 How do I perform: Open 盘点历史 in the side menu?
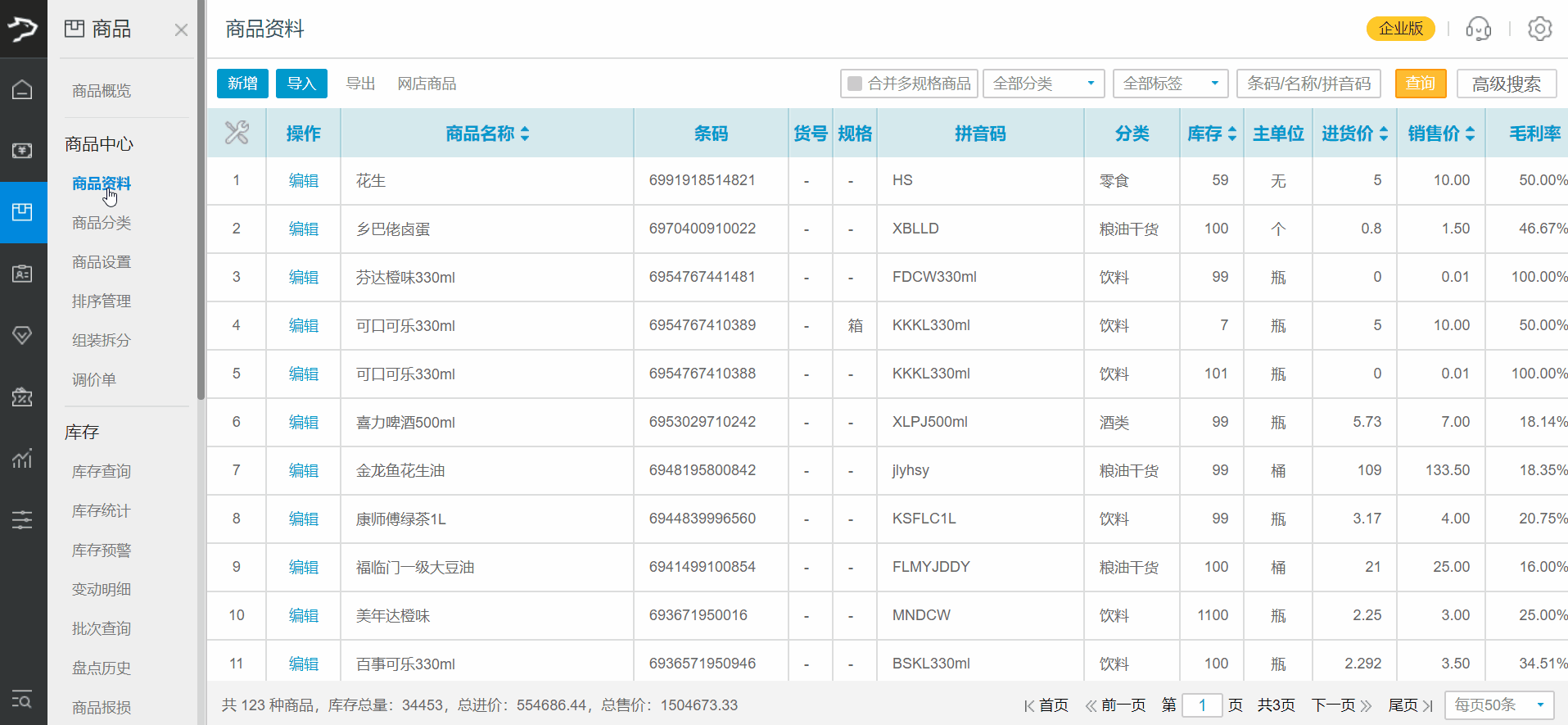[x=102, y=668]
